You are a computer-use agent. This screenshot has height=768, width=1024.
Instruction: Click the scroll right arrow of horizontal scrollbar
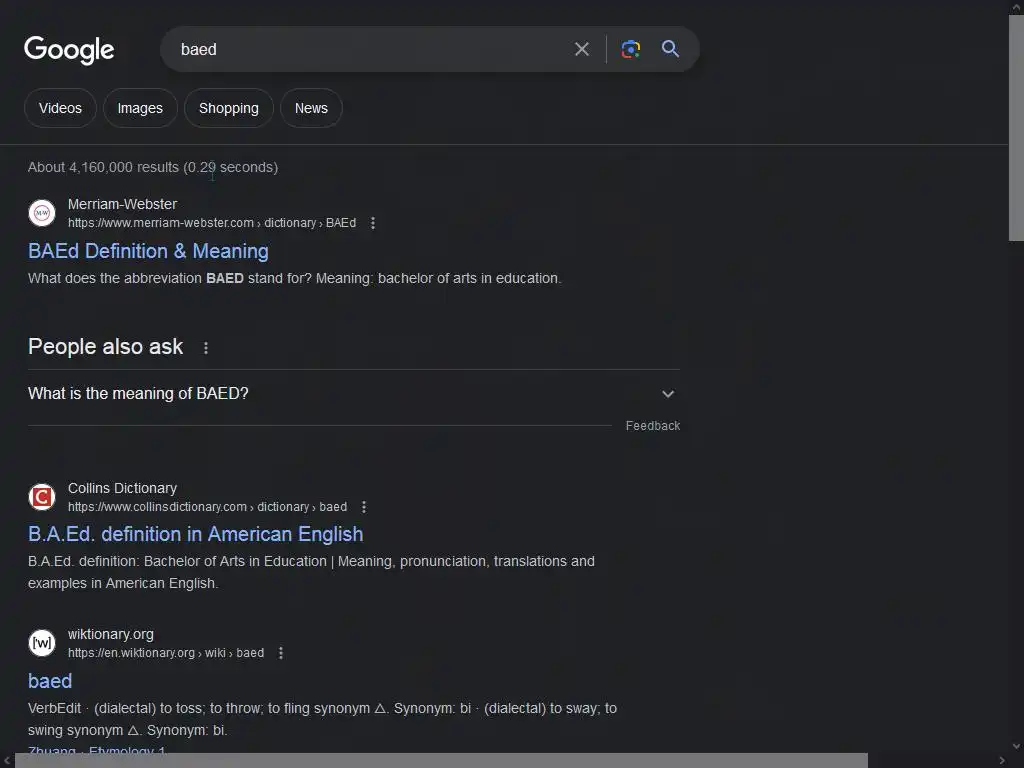point(1002,761)
